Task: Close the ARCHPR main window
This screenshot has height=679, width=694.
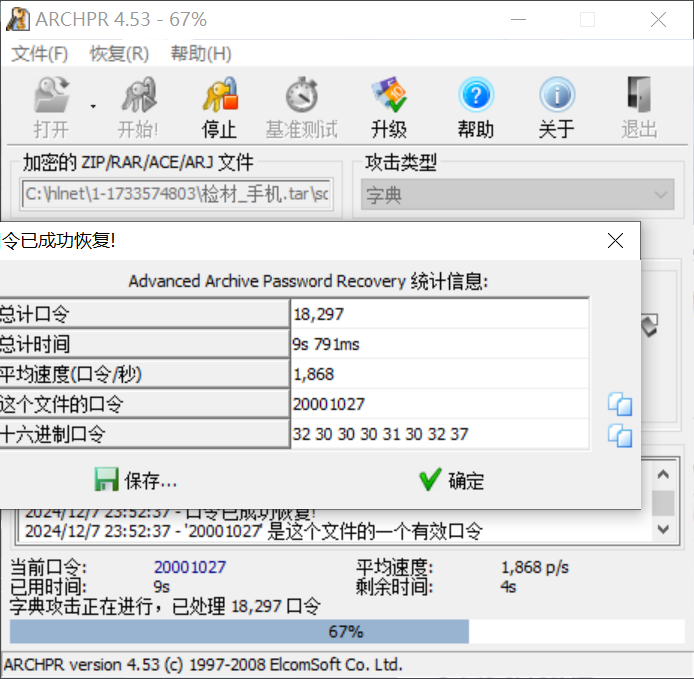Action: pyautogui.click(x=658, y=19)
